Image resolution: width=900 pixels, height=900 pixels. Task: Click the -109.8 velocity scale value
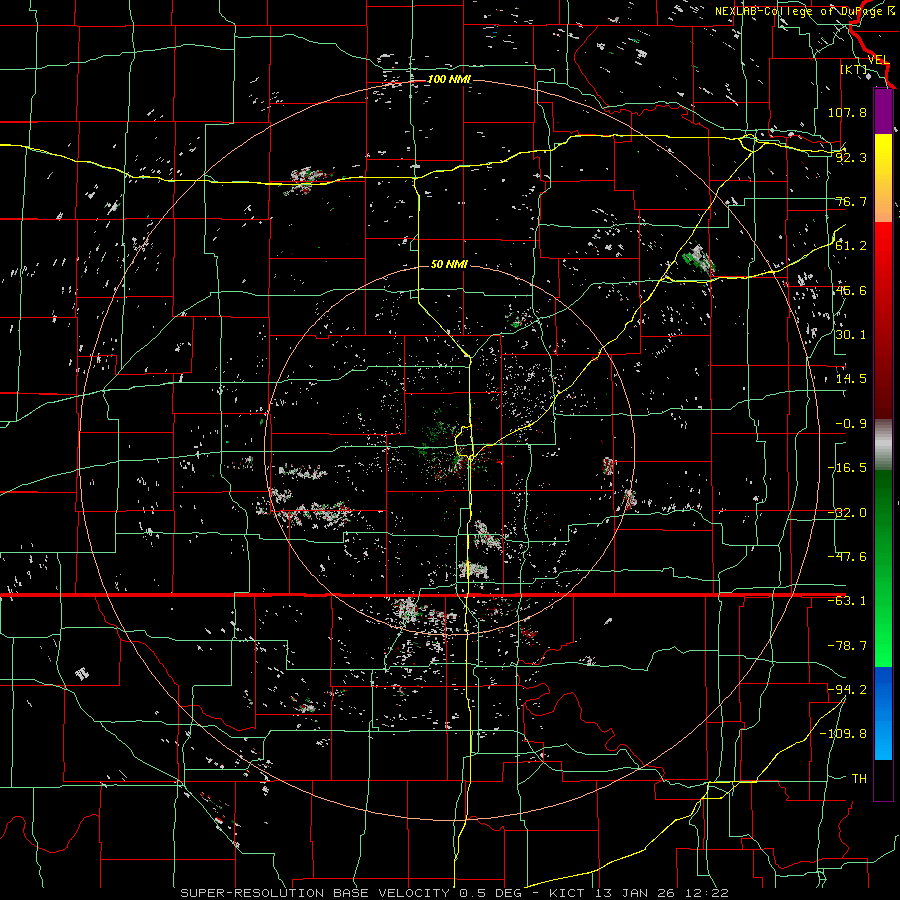tap(843, 734)
